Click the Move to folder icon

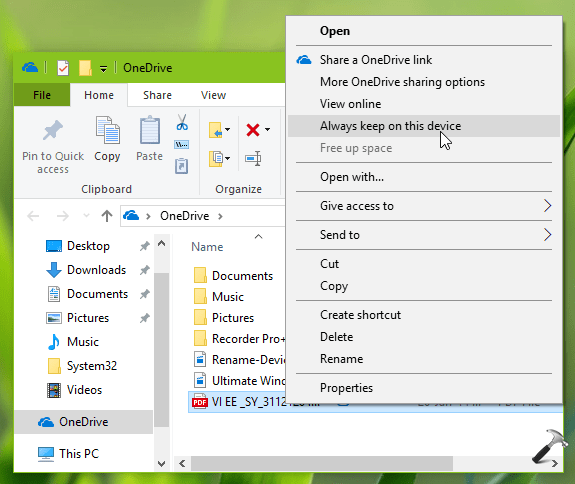click(216, 130)
